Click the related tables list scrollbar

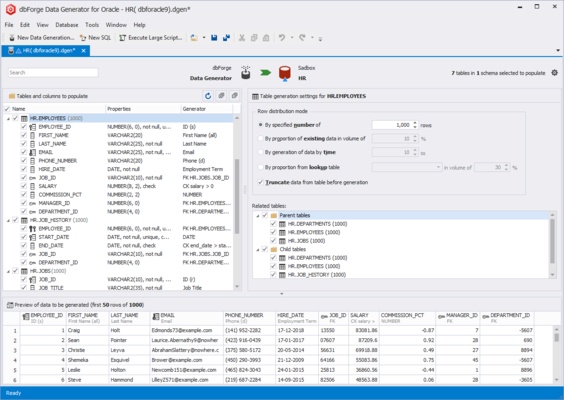tap(552, 241)
